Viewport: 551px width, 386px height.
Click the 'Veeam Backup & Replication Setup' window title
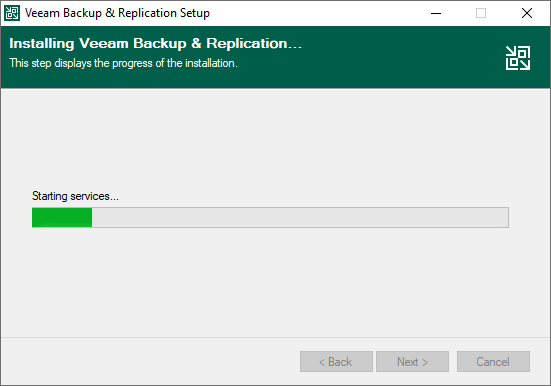pyautogui.click(x=117, y=13)
